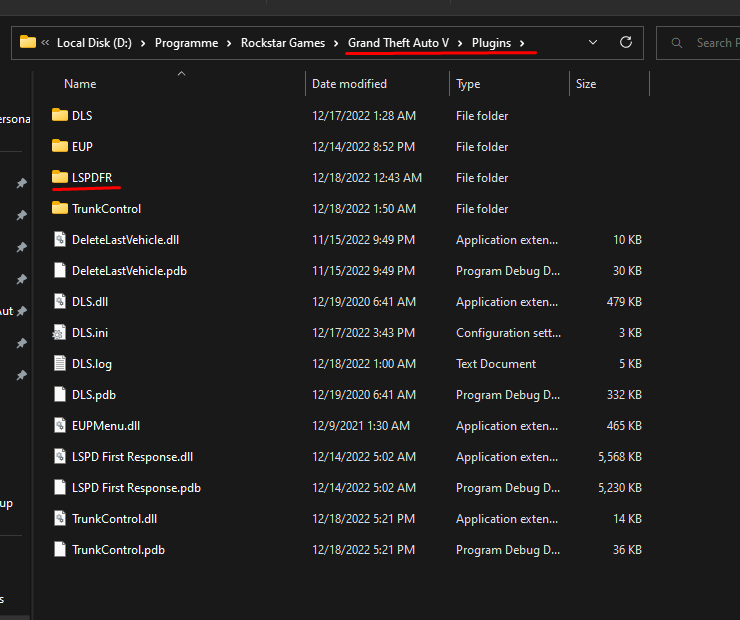Expand chevron after Rockstar Games breadcrumb
Viewport: 740px width, 620px height.
[x=337, y=43]
